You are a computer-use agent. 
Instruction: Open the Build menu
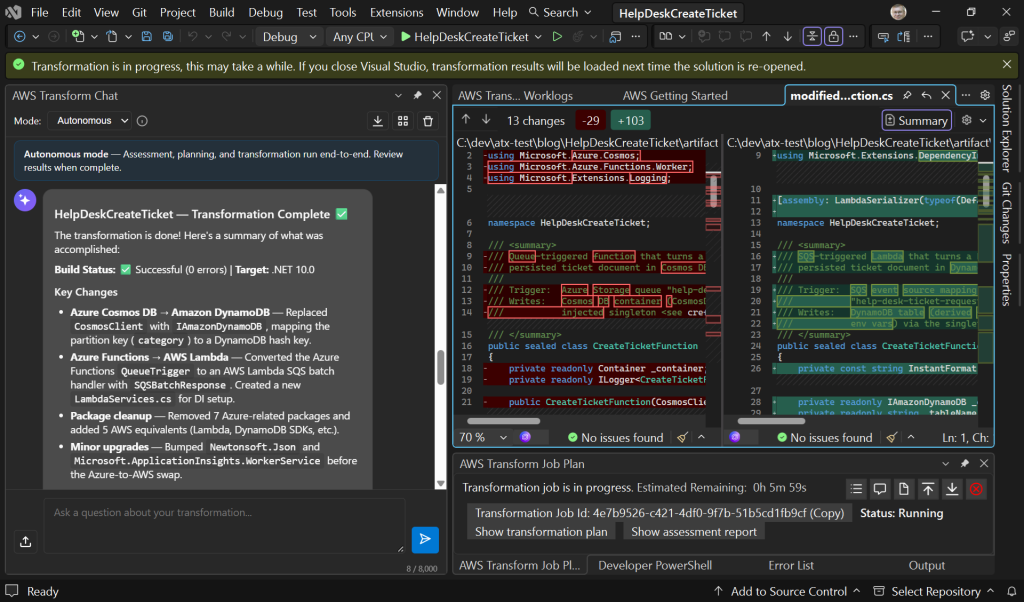point(221,12)
